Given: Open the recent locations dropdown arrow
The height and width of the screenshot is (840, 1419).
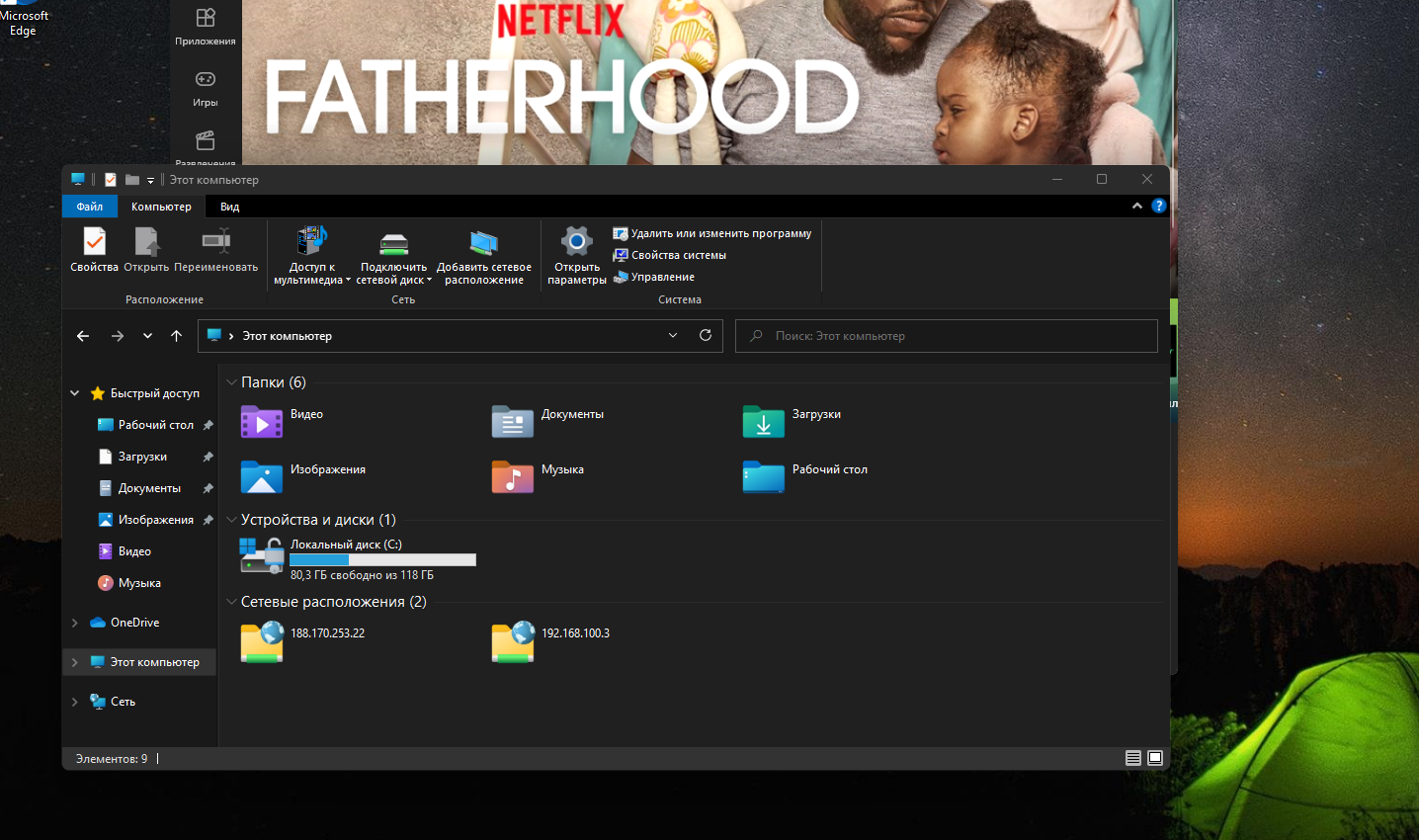Looking at the screenshot, I should tap(147, 336).
